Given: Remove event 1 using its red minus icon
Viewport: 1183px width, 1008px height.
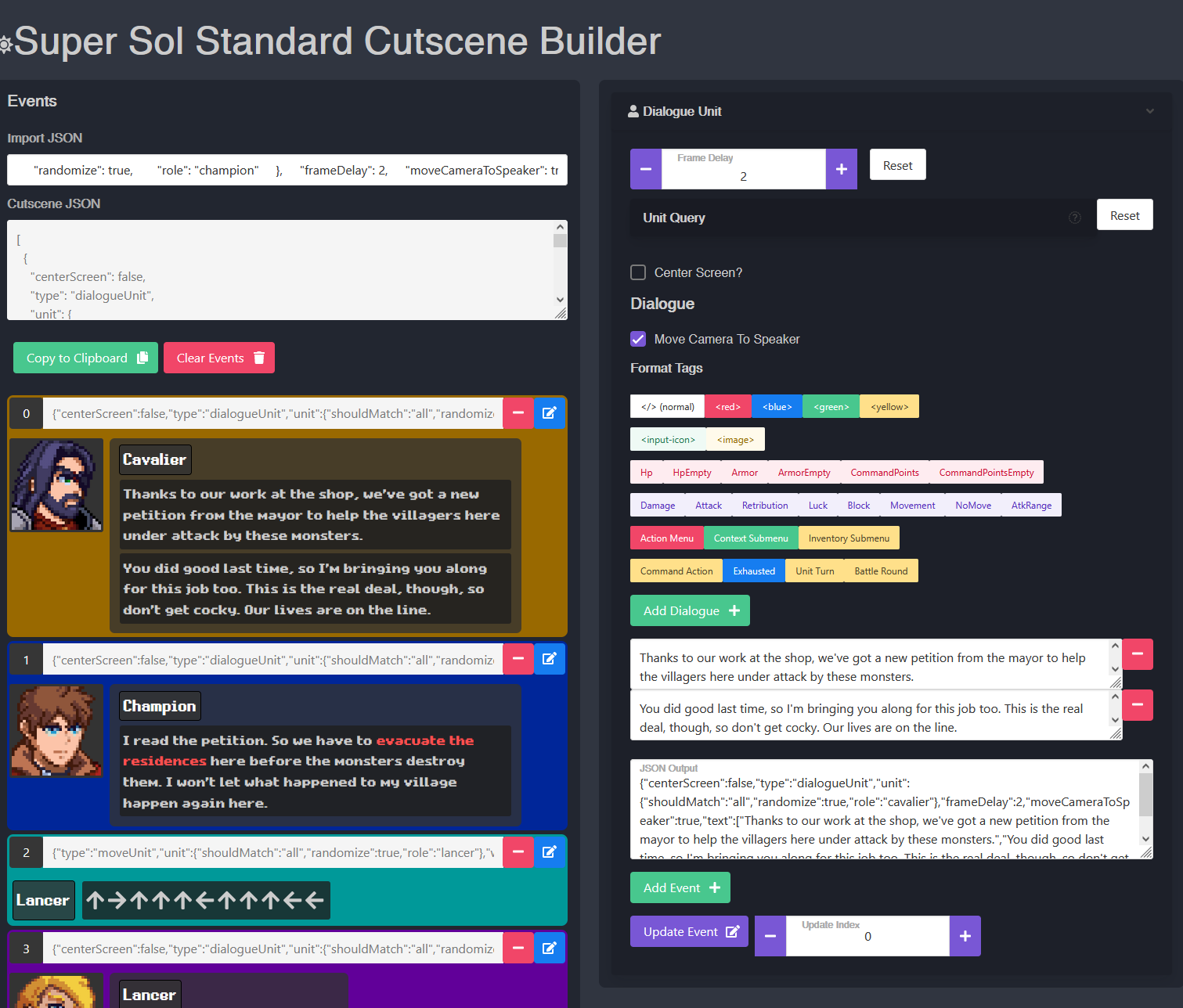Looking at the screenshot, I should 518,659.
